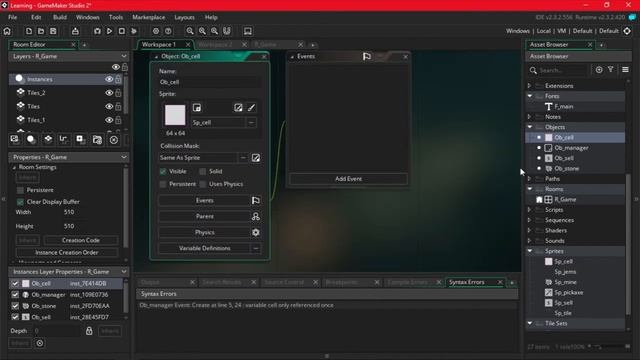Create a new layer folder
The image size is (640, 360).
click(x=97, y=140)
